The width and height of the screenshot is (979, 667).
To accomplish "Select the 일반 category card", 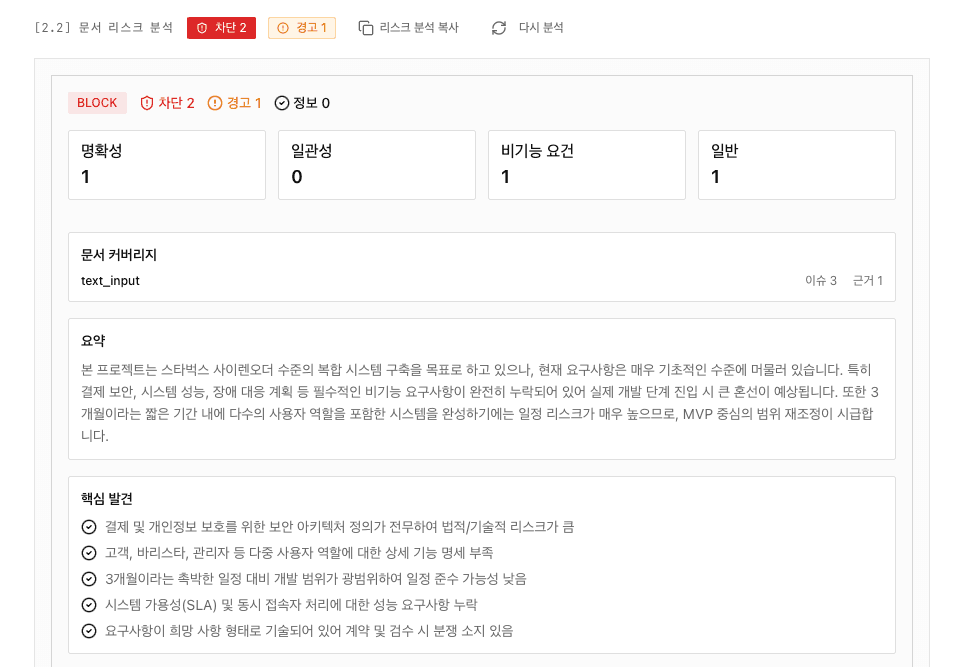I will click(x=797, y=165).
